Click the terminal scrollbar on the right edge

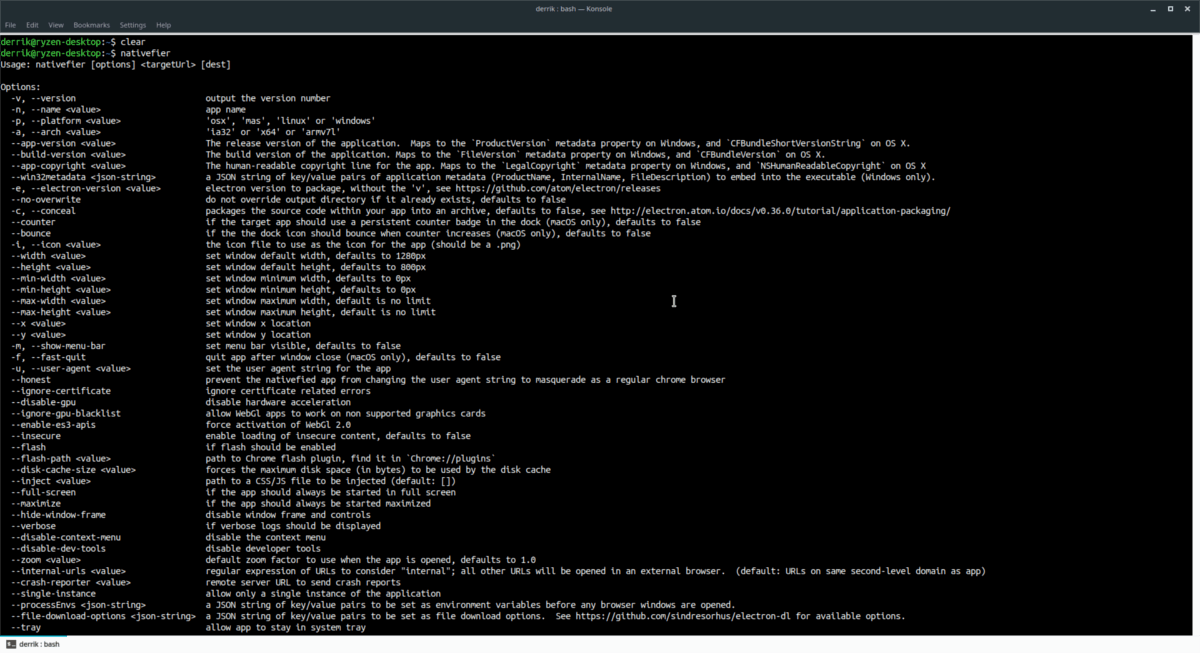[x=1196, y=335]
